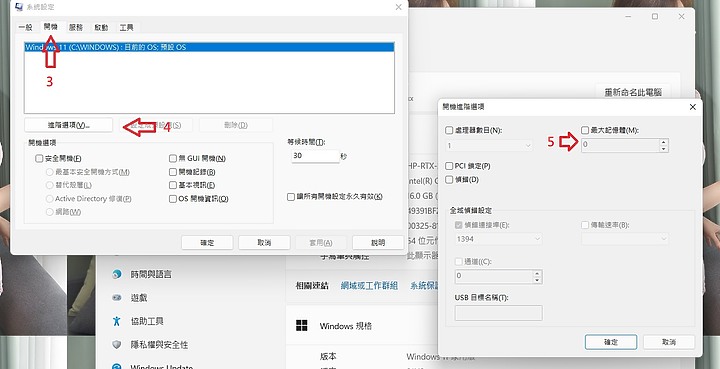This screenshot has height=369, width=720.
Task: Check 讓所有開機設定永久有效(K)
Action: pos(291,196)
